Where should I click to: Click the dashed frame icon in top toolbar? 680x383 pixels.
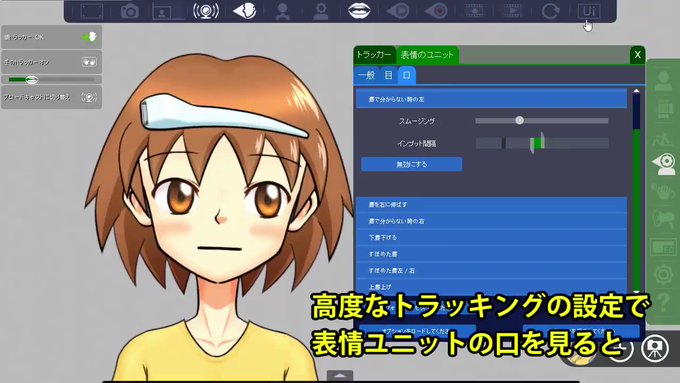click(x=92, y=11)
